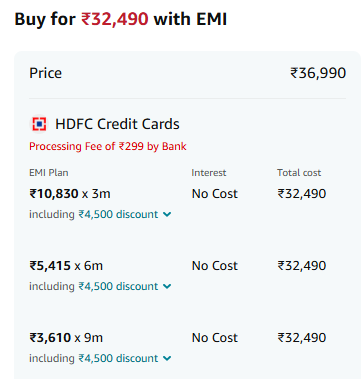Open the ₹4,500 discount link for 9m plan
Image resolution: width=363 pixels, height=379 pixels.
tap(118, 358)
